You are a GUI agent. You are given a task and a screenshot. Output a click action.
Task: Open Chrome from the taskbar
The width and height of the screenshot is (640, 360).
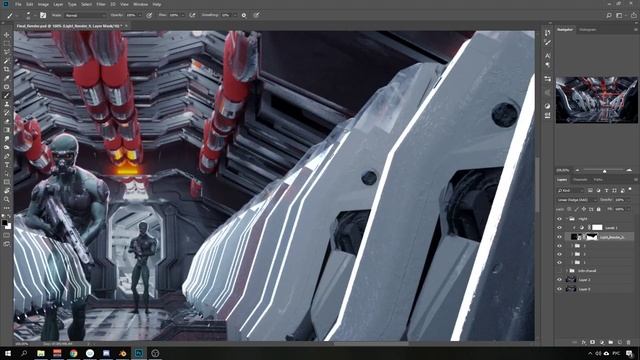tap(73, 353)
